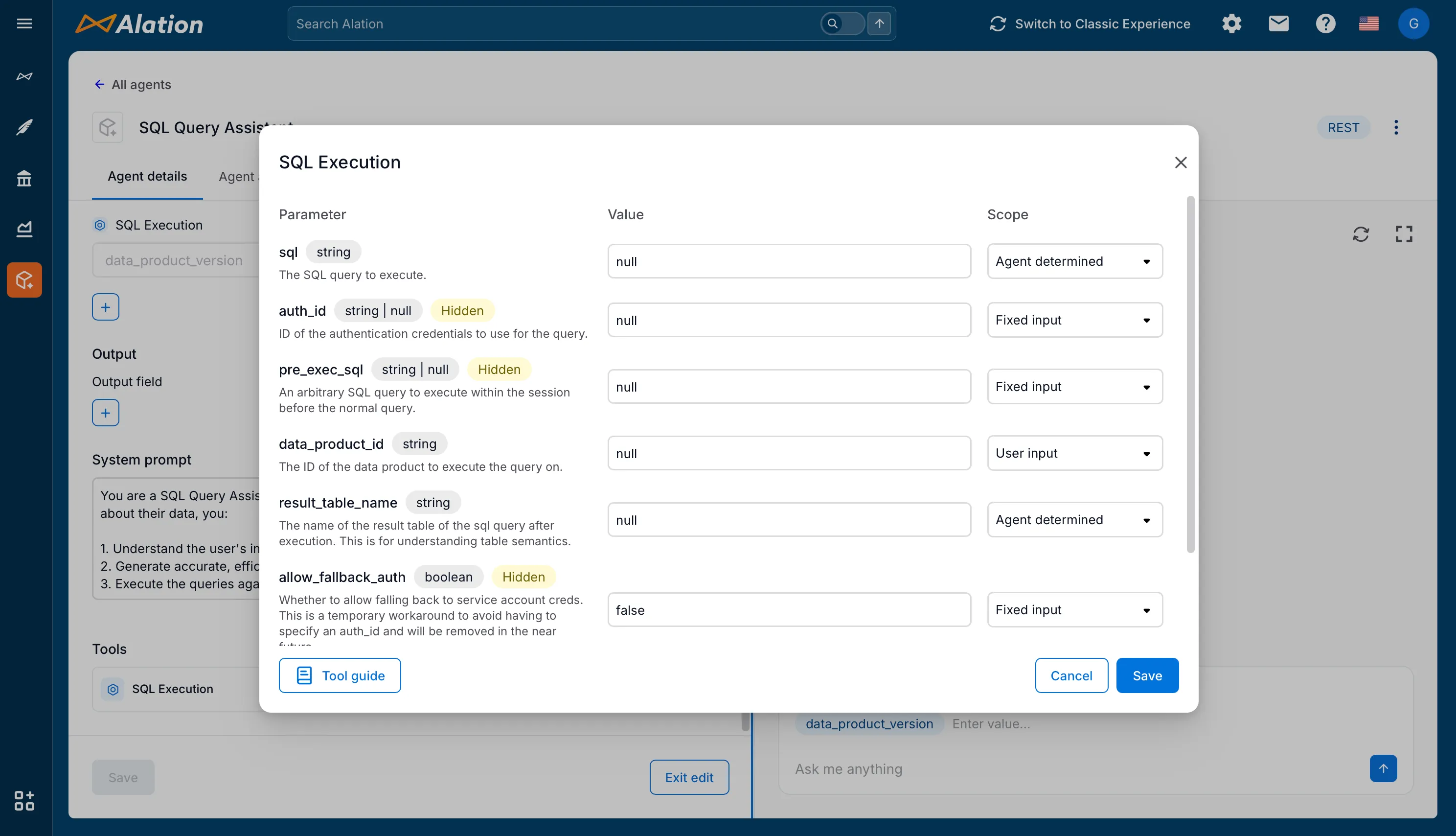Switch to the Agent details tab
Viewport: 1456px width, 836px height.
(x=147, y=176)
